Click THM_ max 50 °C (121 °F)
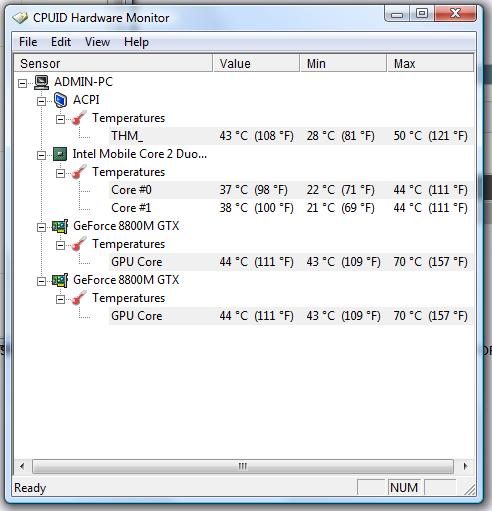The height and width of the screenshot is (511, 492). click(430, 136)
